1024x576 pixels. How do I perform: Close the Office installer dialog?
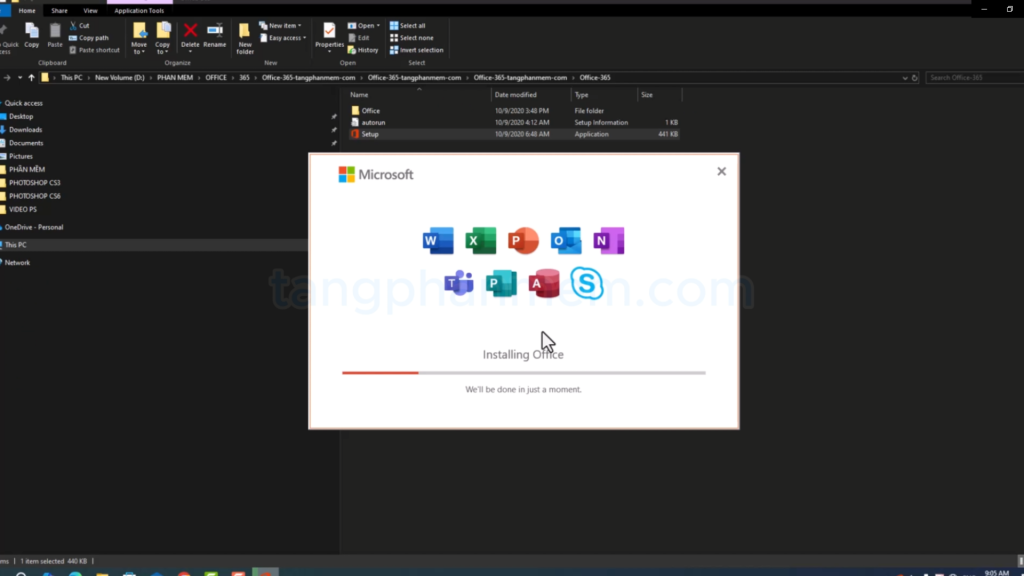pyautogui.click(x=721, y=171)
